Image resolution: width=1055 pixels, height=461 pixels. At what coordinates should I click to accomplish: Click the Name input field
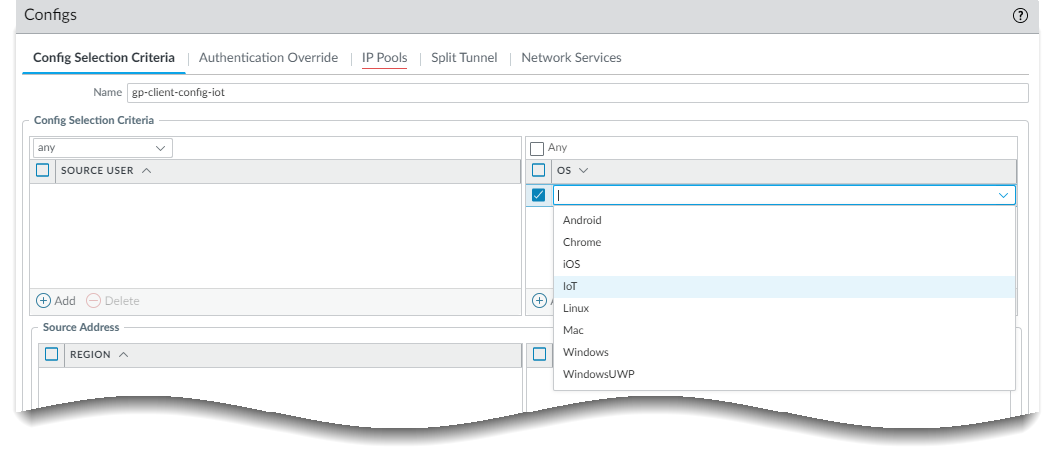click(x=578, y=93)
